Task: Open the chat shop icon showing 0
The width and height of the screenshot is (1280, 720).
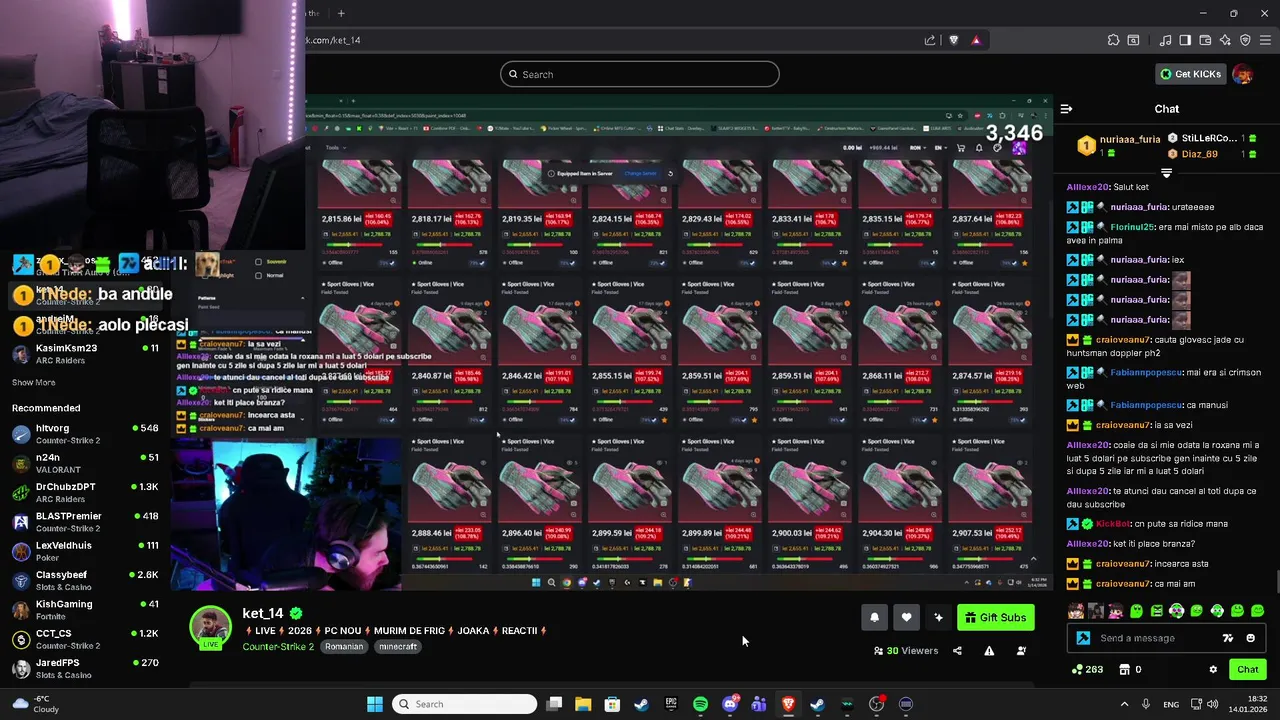Action: 1130,669
